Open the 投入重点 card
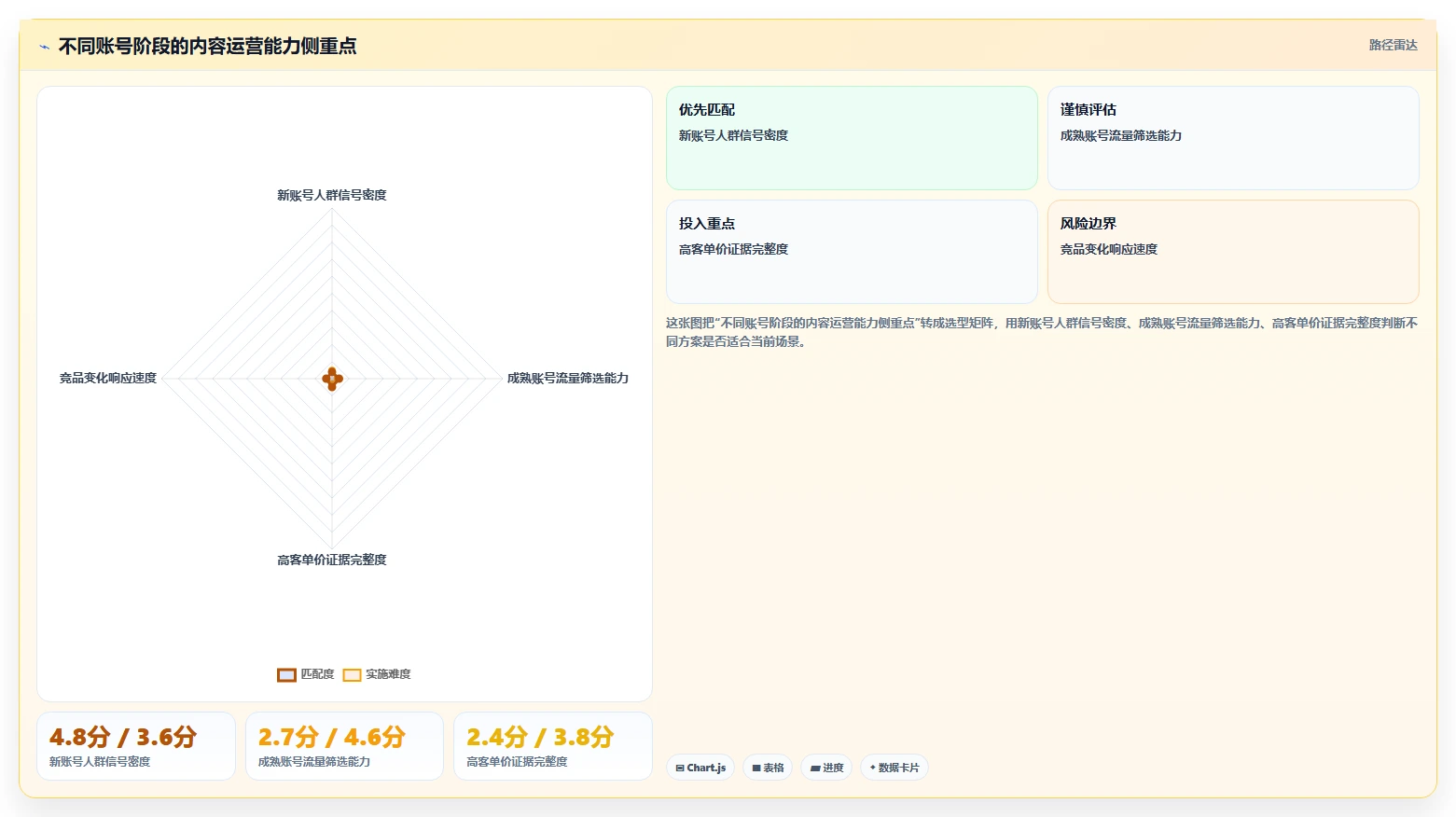The image size is (1456, 817). 852,252
